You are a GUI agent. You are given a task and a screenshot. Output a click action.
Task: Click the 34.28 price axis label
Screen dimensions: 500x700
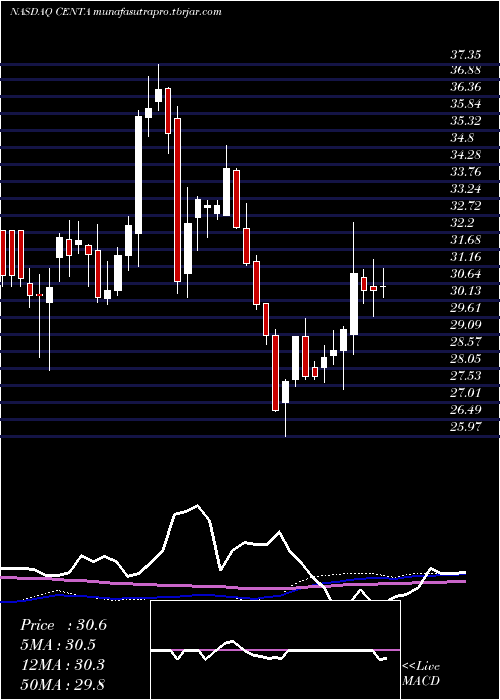coord(466,155)
